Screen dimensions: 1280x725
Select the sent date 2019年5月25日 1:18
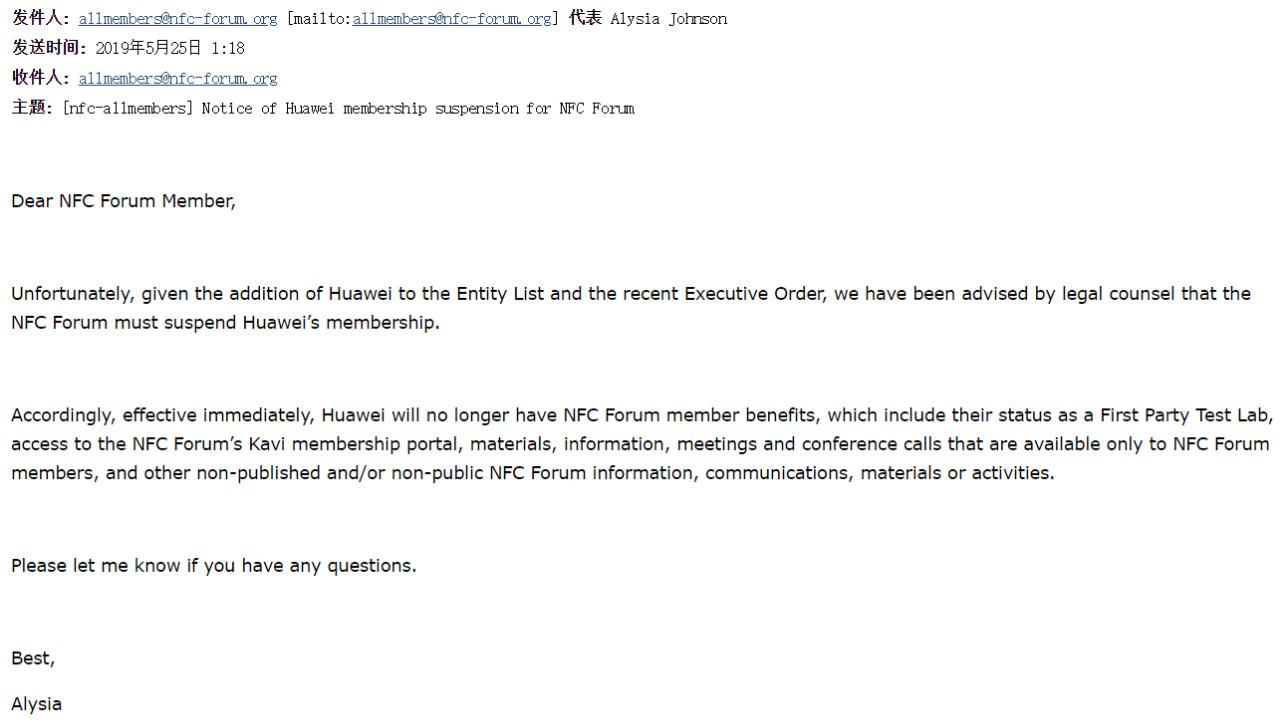(170, 48)
